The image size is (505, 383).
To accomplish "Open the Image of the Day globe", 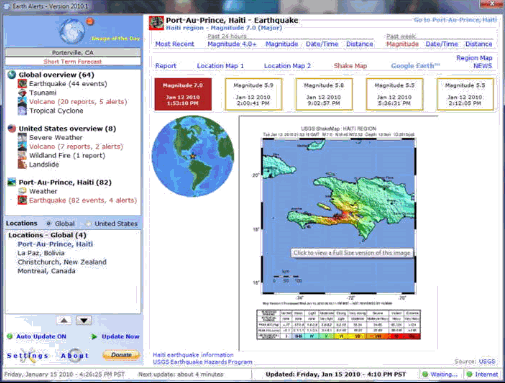I will click(72, 31).
